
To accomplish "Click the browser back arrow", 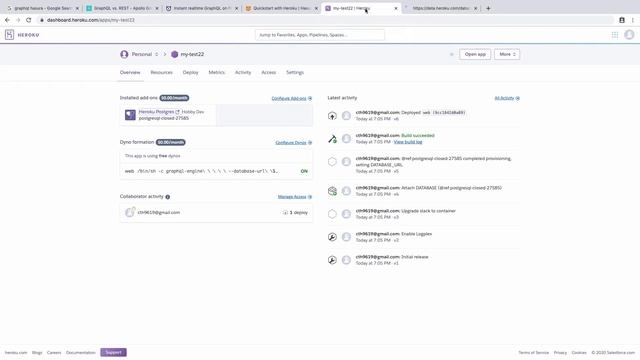I will [x=7, y=20].
